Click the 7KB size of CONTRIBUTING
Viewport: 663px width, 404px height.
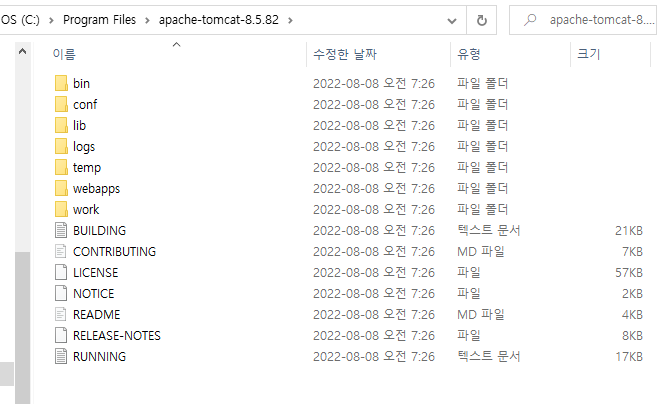(x=632, y=251)
